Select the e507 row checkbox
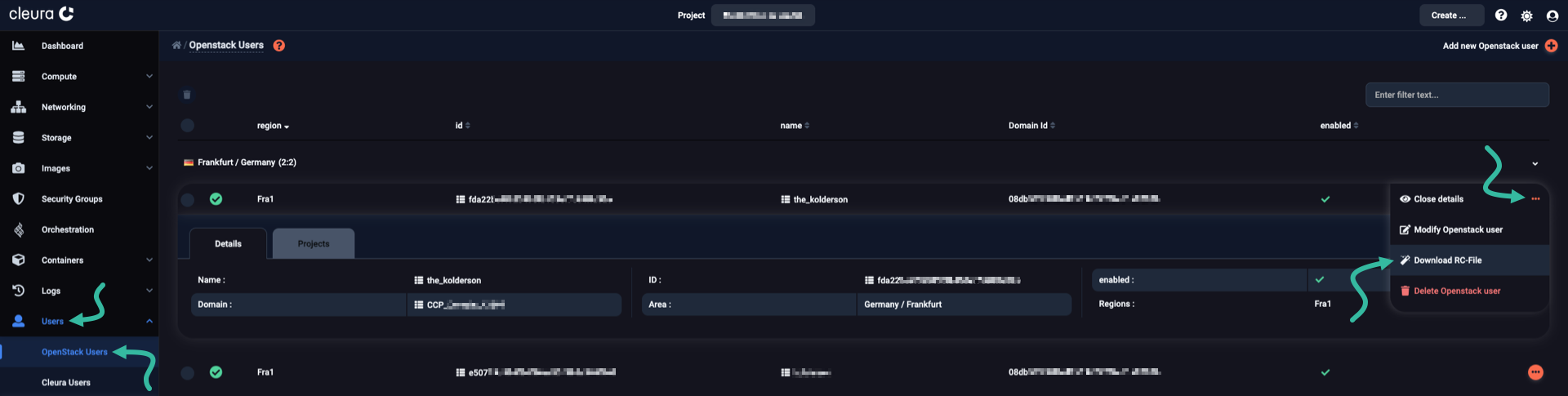This screenshot has width=1568, height=396. (188, 372)
